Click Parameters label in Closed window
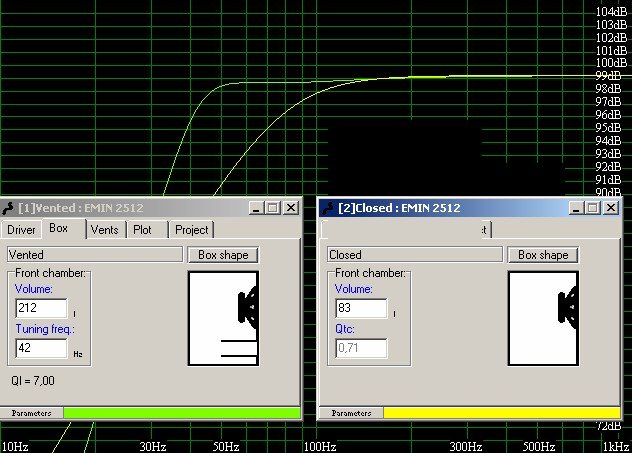632x453 pixels. (x=351, y=413)
